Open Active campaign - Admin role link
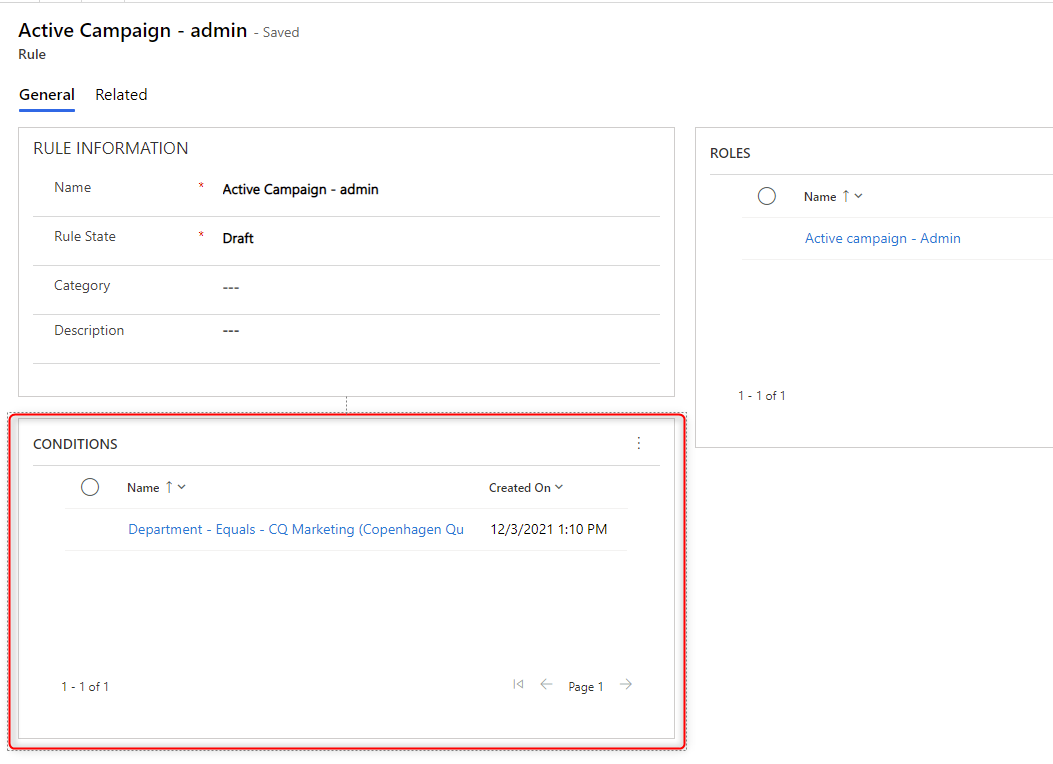 tap(882, 238)
